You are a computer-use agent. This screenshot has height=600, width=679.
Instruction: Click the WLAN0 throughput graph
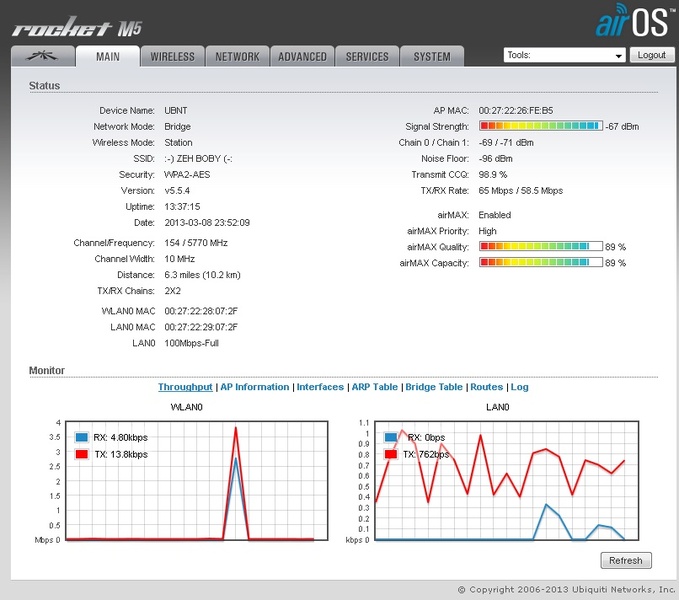pos(196,480)
